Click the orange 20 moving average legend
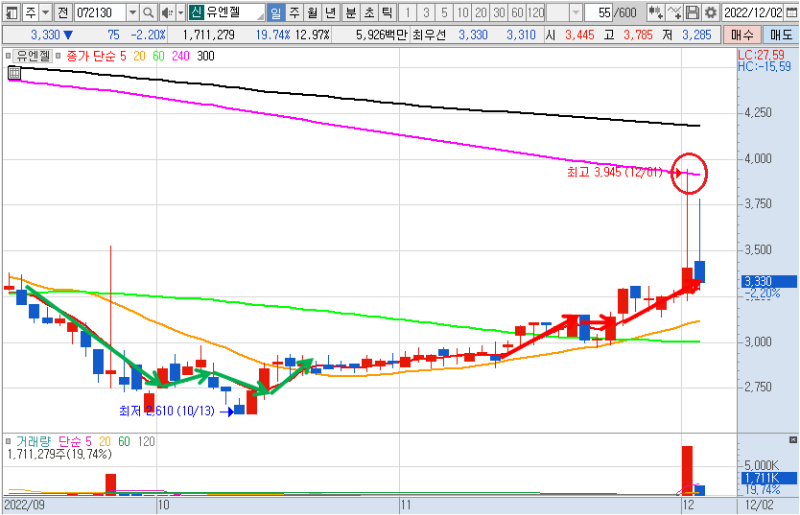The image size is (800, 515). [139, 56]
